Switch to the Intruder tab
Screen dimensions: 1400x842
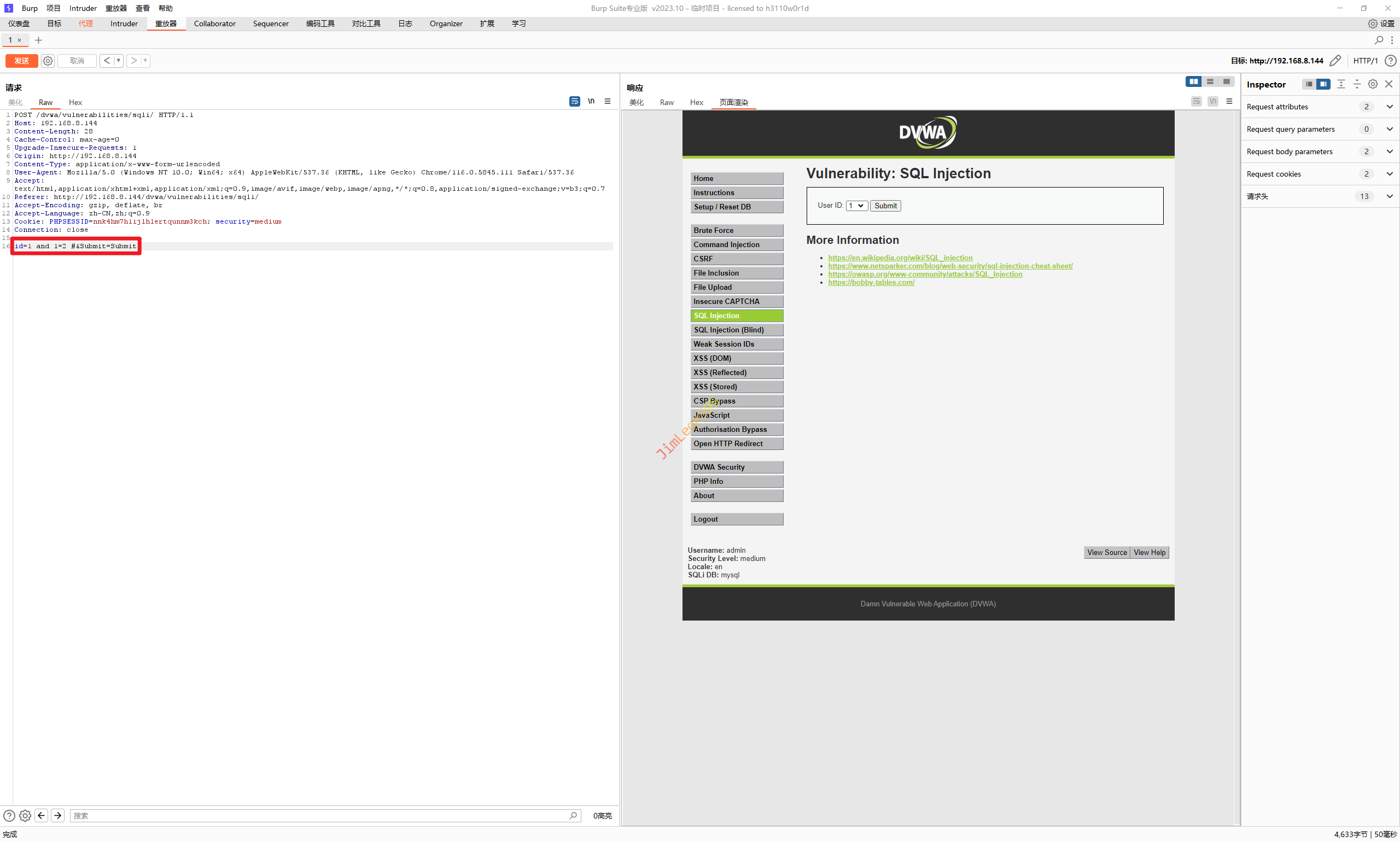[124, 24]
